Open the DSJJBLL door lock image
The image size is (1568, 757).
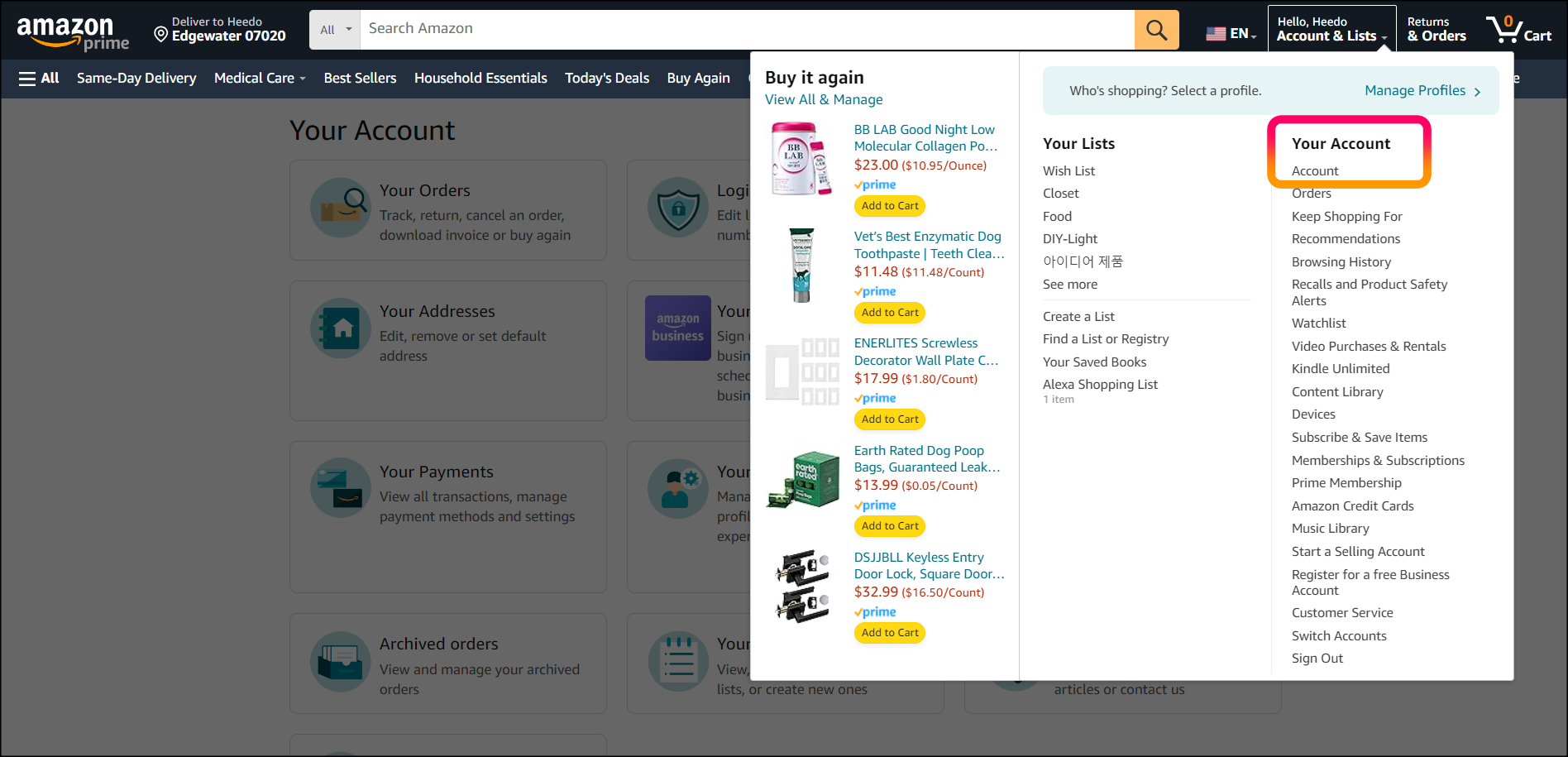click(802, 586)
